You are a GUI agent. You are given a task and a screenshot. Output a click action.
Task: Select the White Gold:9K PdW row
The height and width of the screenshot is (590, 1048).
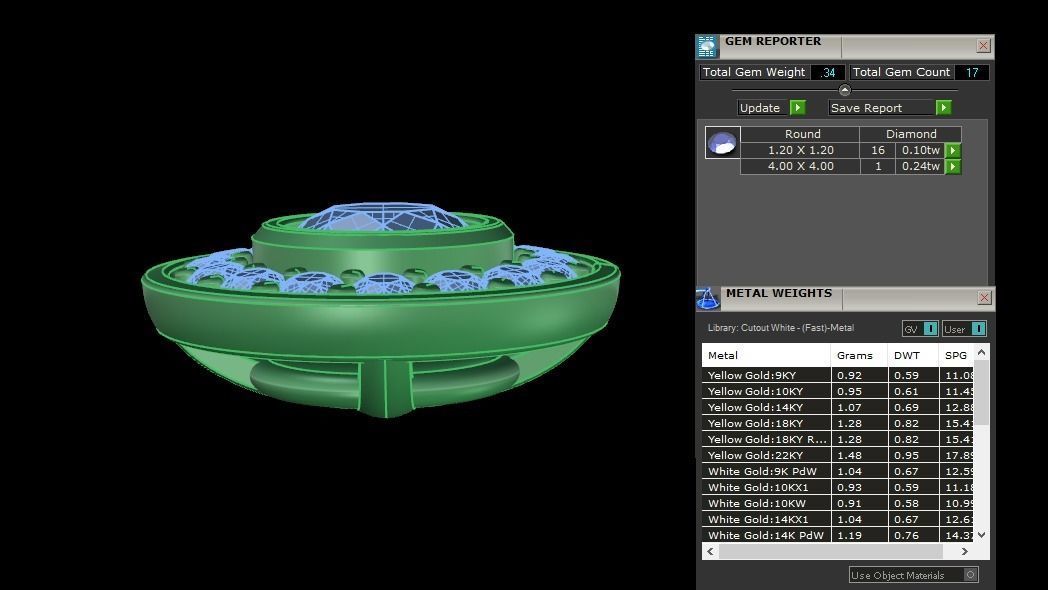[x=837, y=472]
